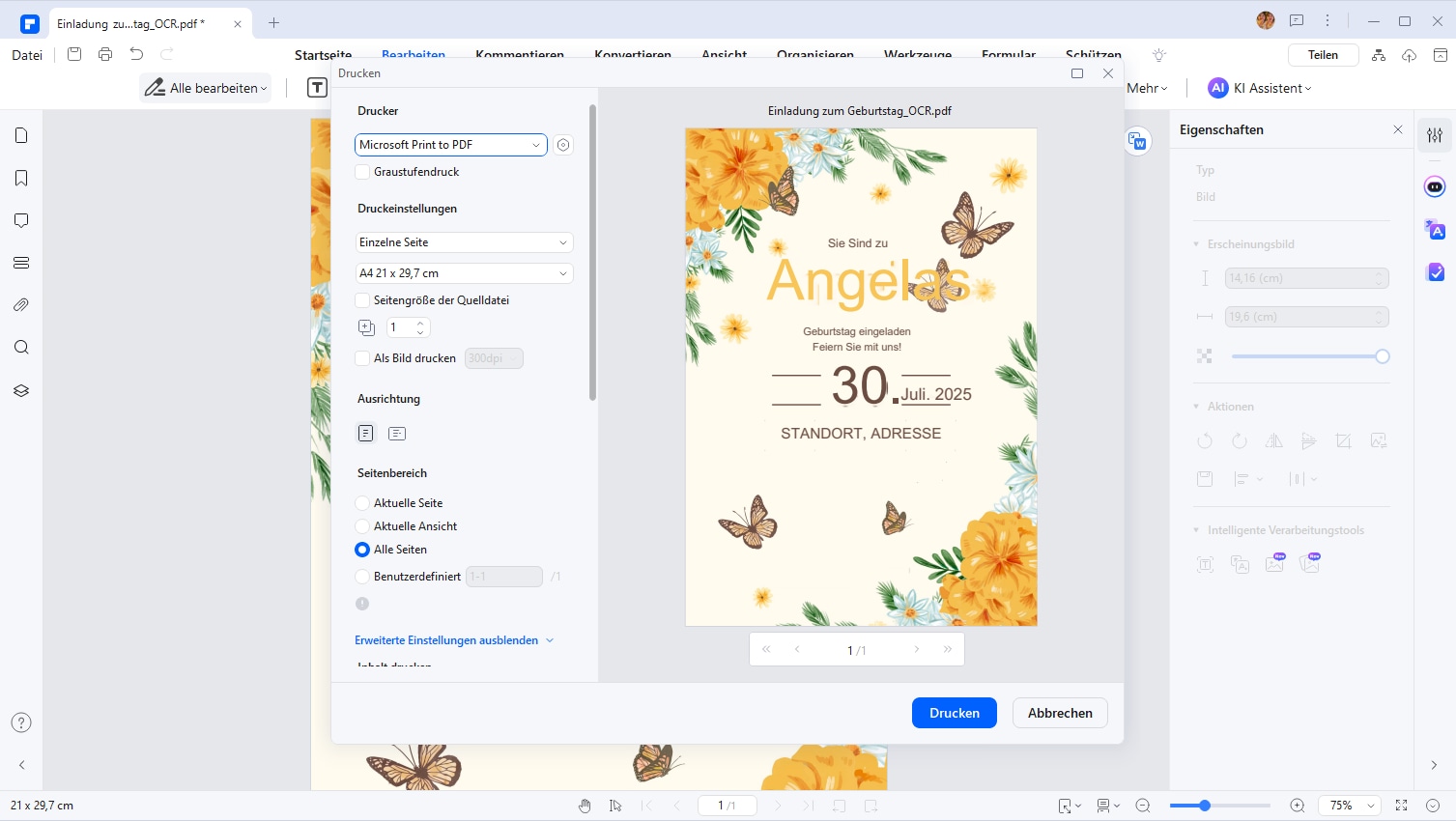This screenshot has height=821, width=1456.
Task: Switch to Organisieren tab
Action: pyautogui.click(x=815, y=55)
